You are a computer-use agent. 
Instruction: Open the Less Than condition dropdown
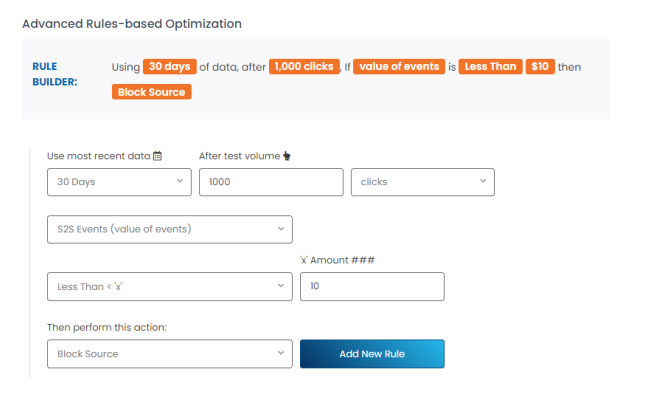point(170,287)
